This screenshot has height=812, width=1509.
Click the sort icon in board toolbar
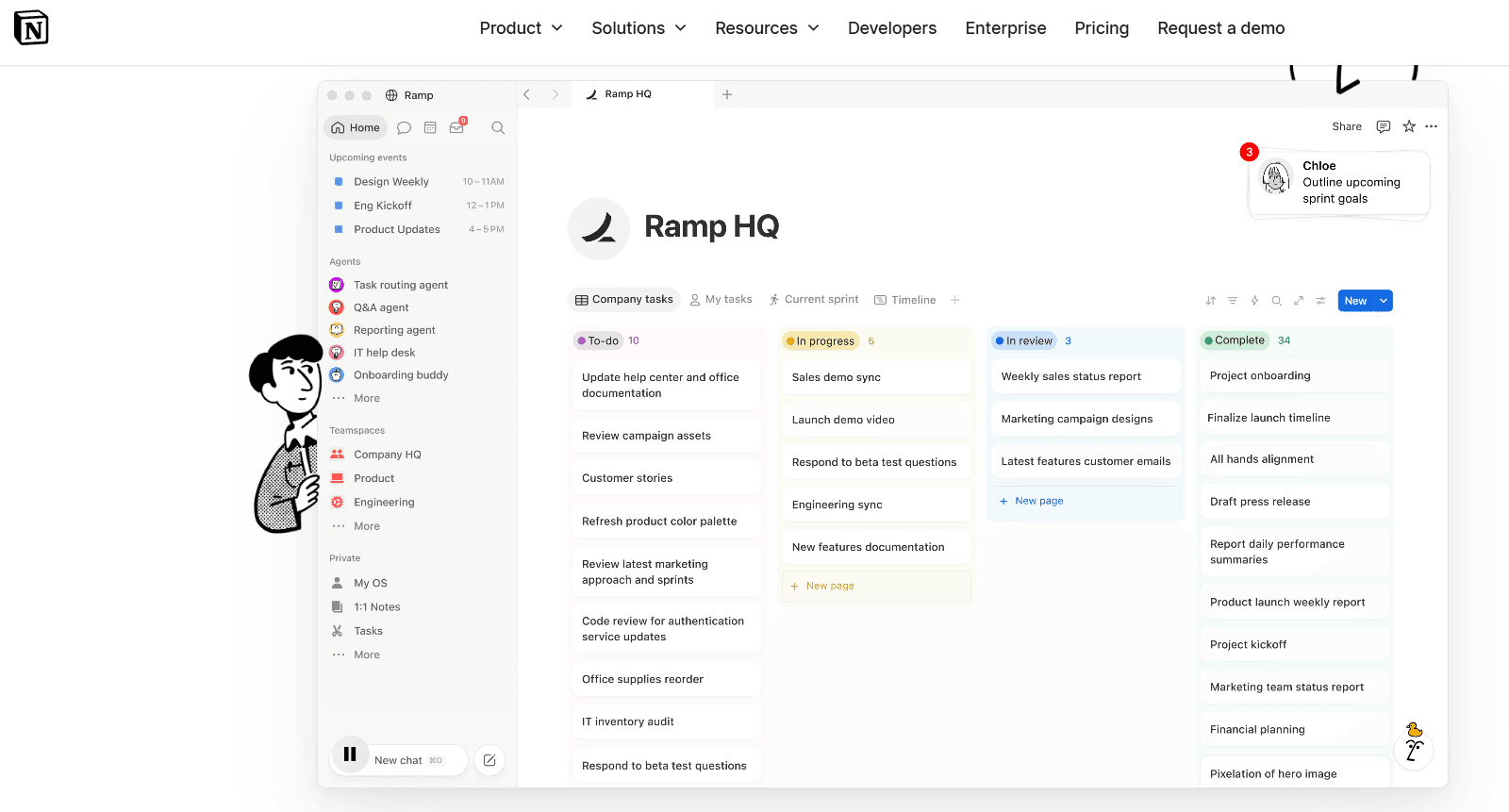1211,301
